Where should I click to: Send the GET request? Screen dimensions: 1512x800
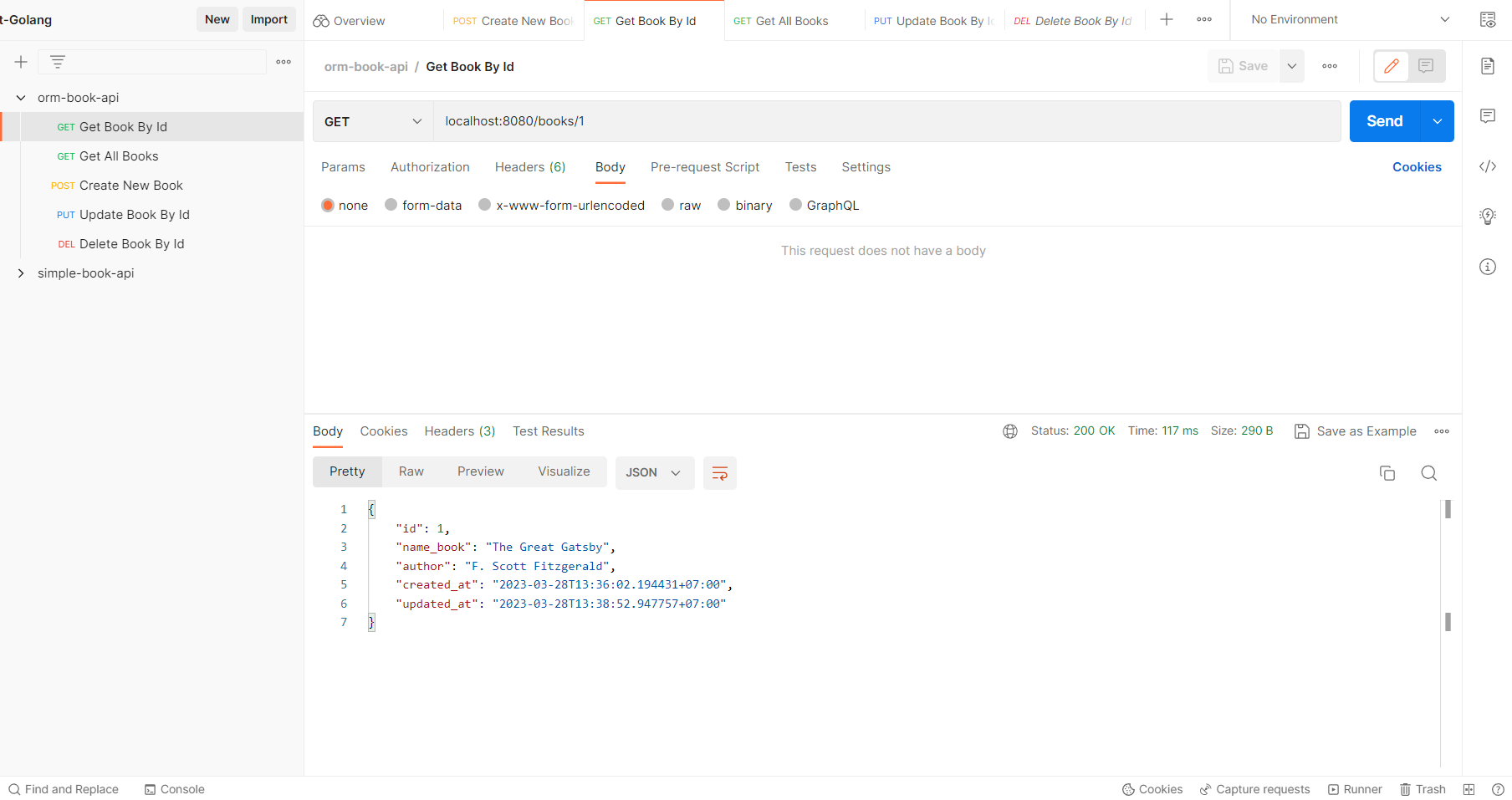[x=1385, y=122]
